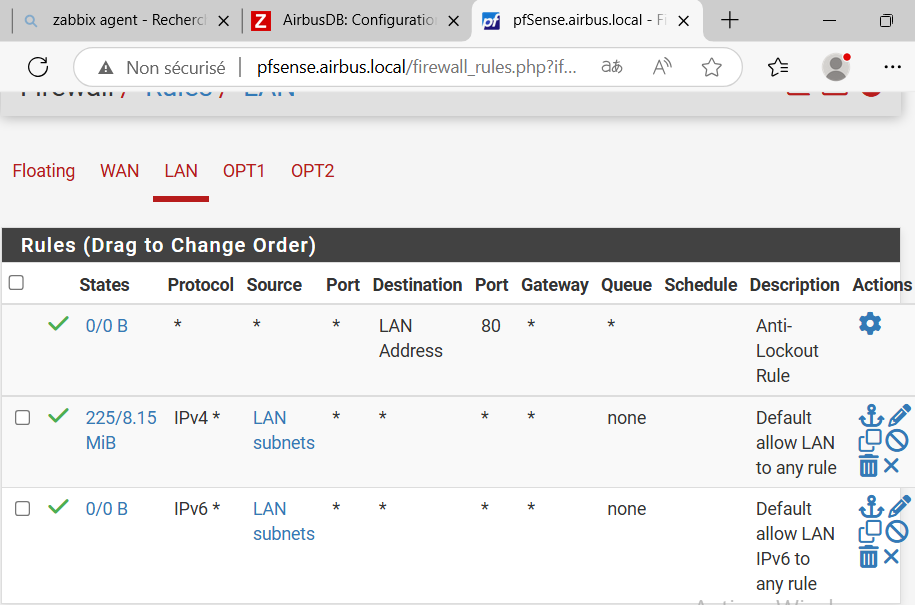The image size is (915, 605).
Task: Click the Anti-Lockout Rule settings gear icon
Action: 870,324
